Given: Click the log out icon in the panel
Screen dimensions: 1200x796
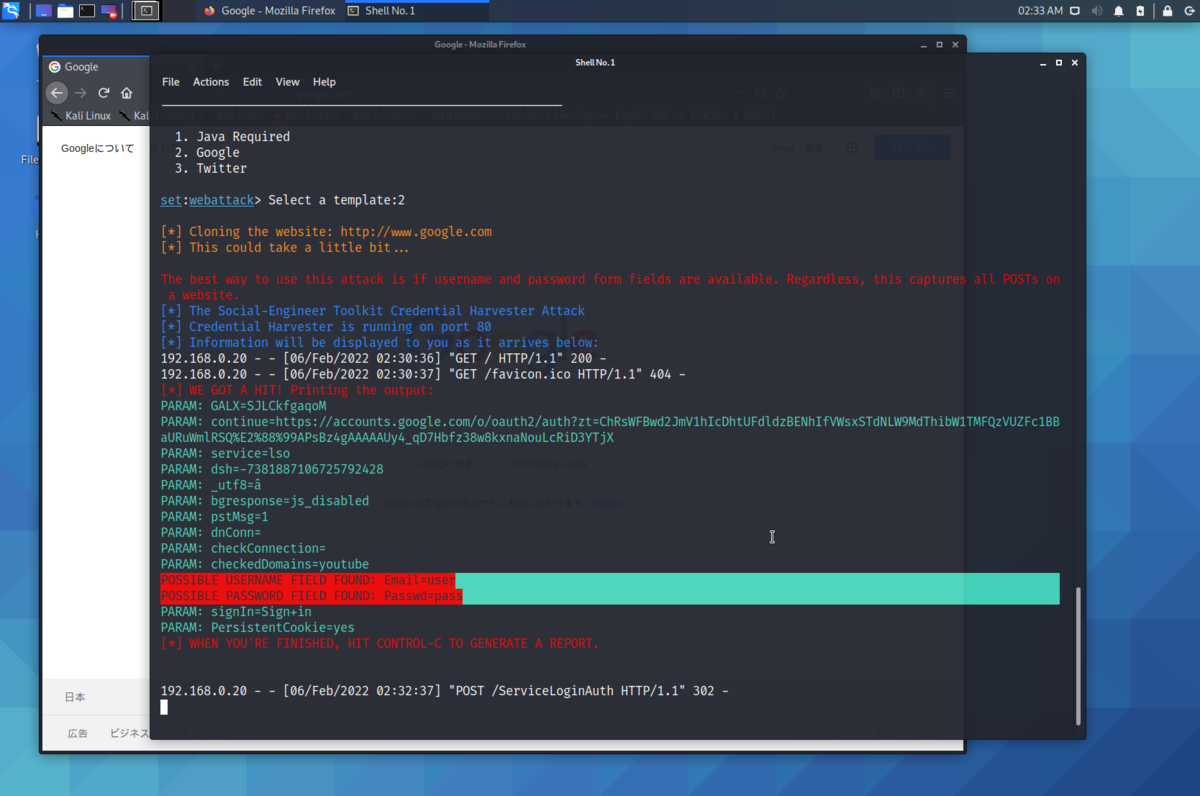Looking at the screenshot, I should click(x=1188, y=11).
